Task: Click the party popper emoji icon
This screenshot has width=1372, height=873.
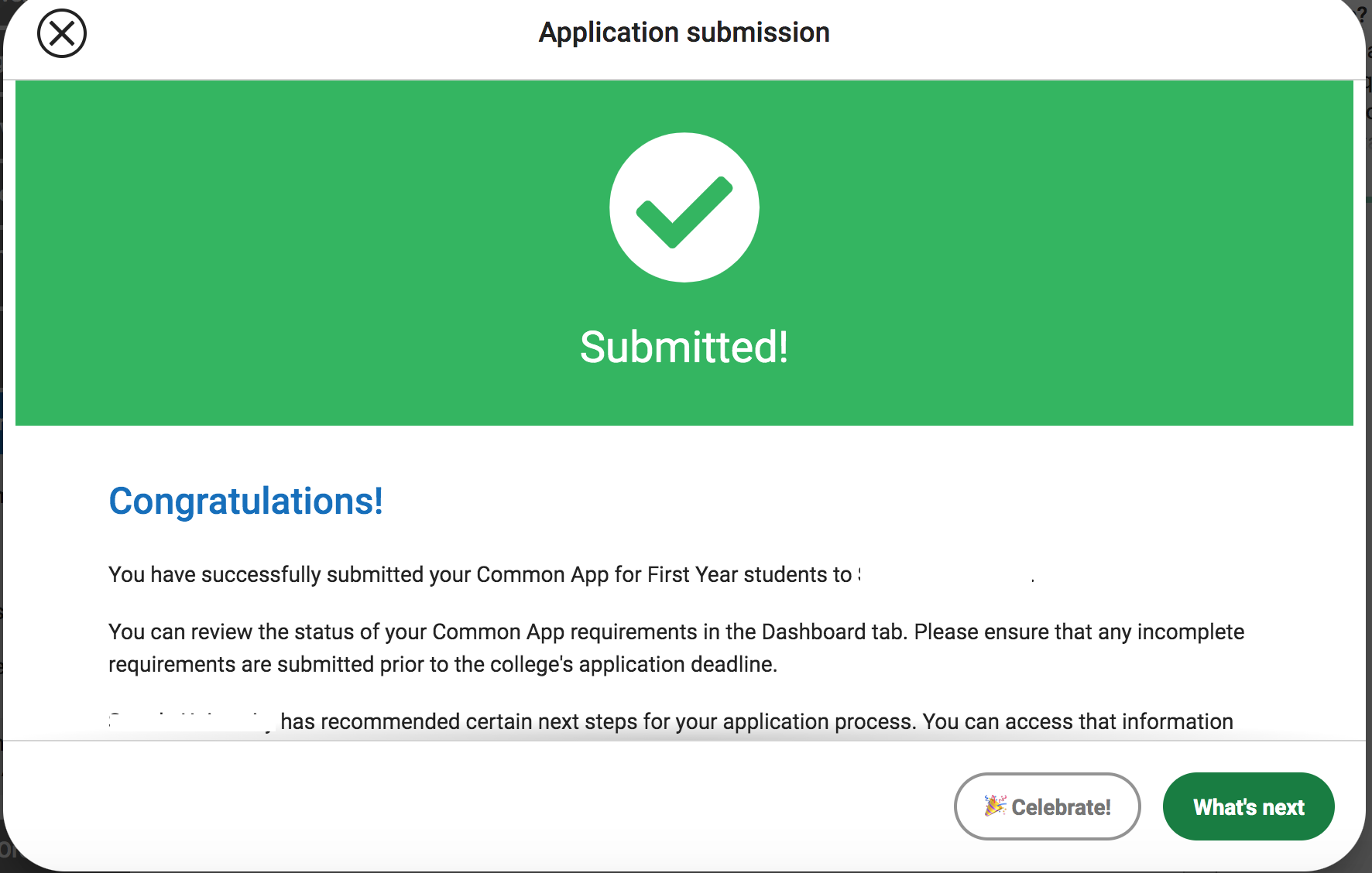Action: (x=995, y=806)
